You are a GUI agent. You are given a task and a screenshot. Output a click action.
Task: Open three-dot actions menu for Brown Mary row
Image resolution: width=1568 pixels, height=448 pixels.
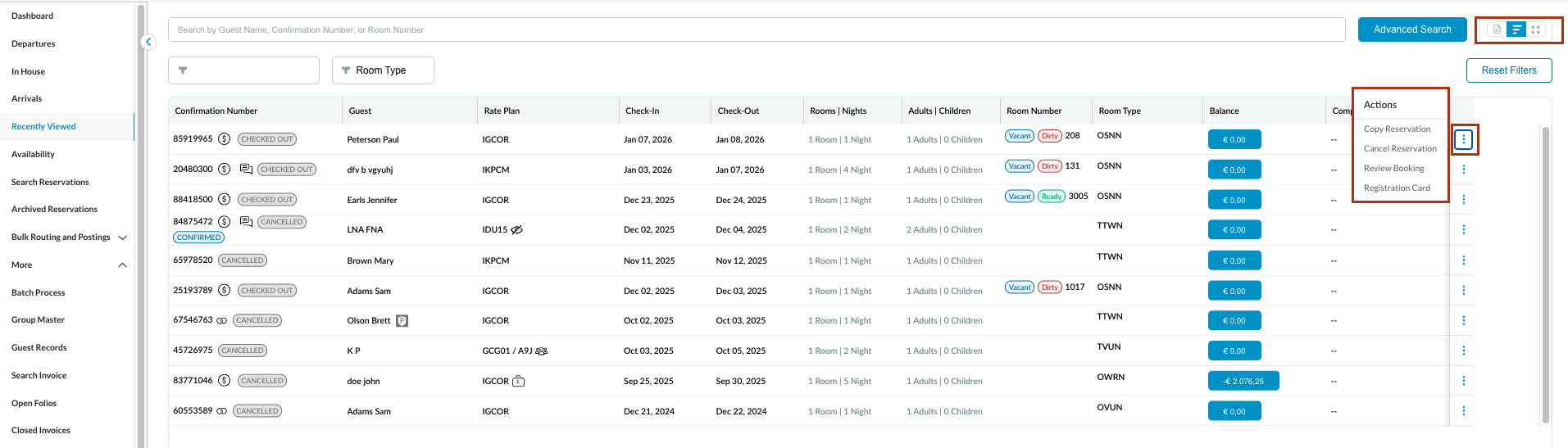click(1463, 260)
